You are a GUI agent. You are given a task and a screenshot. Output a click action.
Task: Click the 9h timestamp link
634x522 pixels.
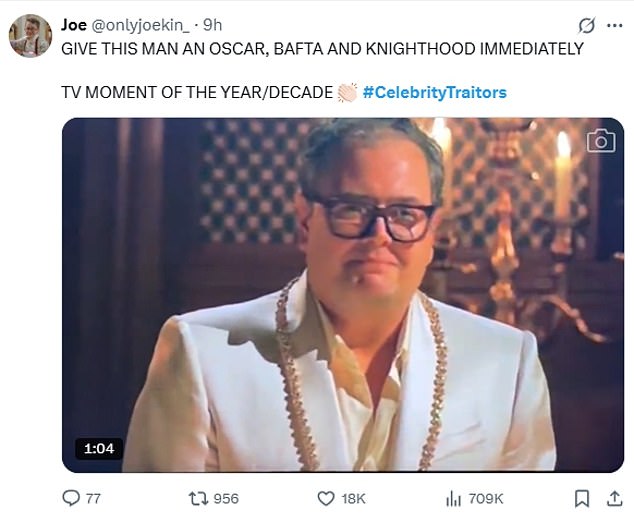coord(212,25)
